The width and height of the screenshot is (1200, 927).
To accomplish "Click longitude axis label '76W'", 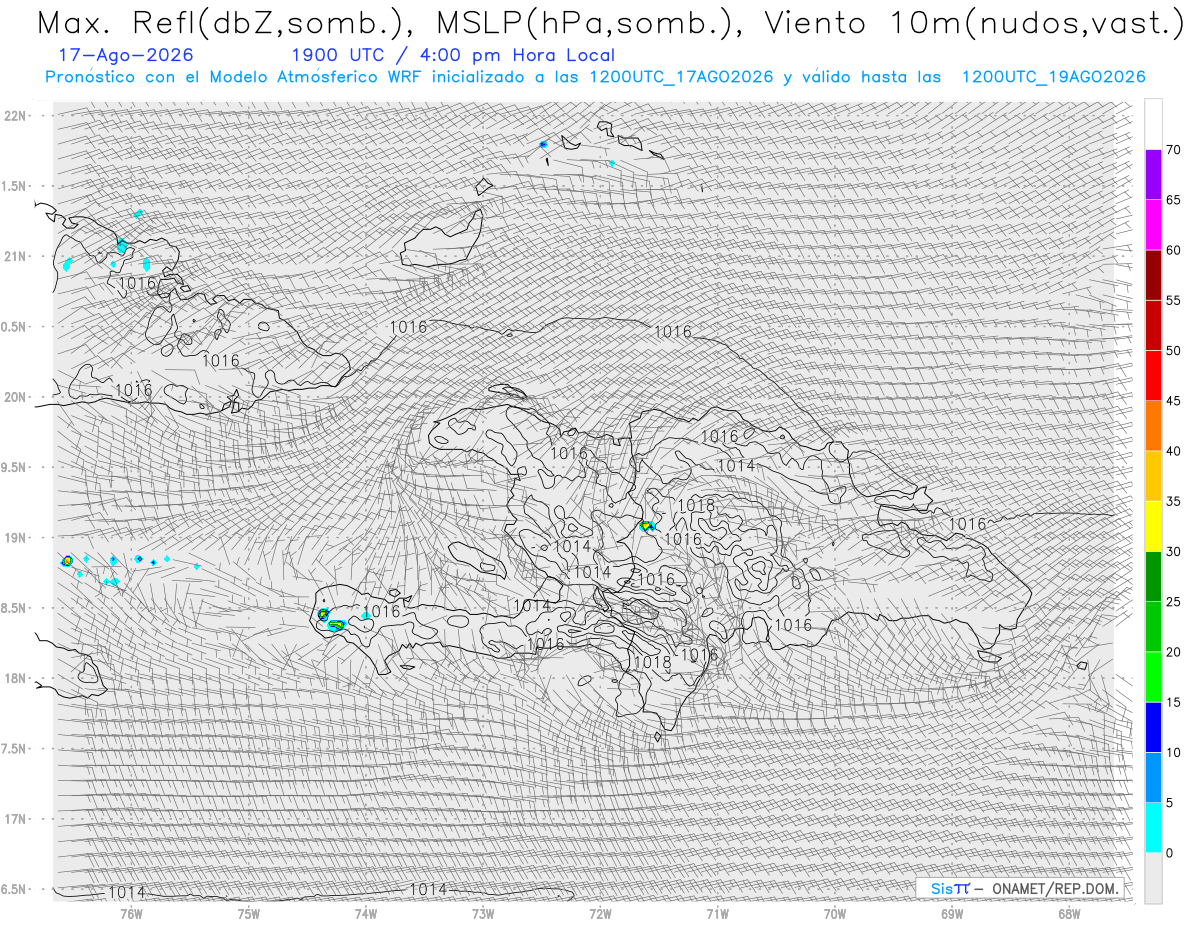I will (131, 912).
